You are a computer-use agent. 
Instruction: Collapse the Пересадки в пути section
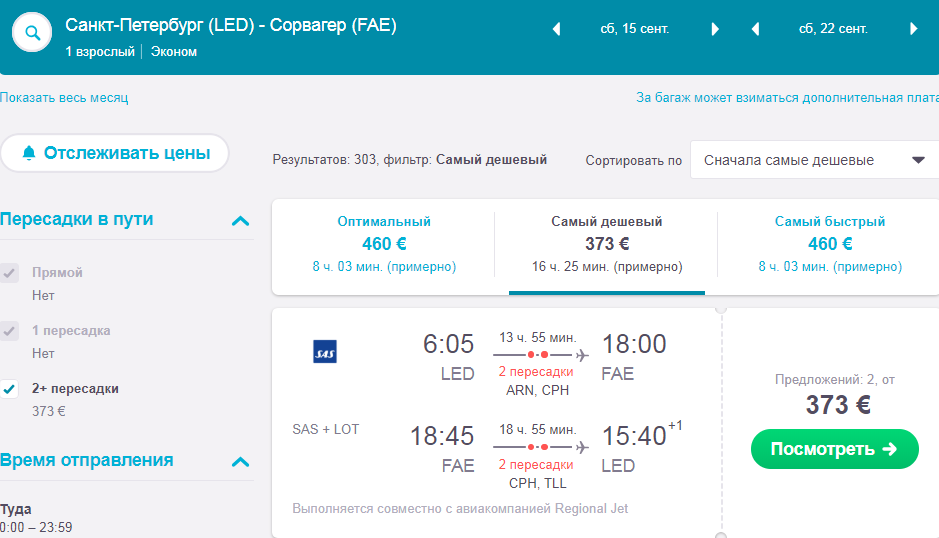point(240,220)
